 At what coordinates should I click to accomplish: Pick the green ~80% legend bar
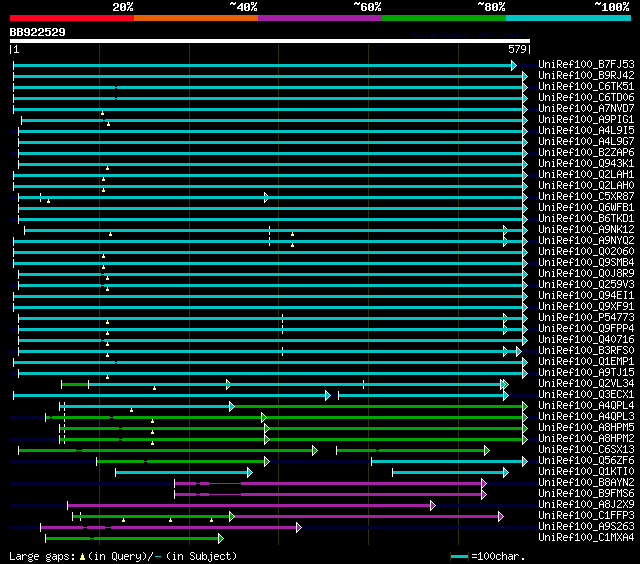coord(443,18)
